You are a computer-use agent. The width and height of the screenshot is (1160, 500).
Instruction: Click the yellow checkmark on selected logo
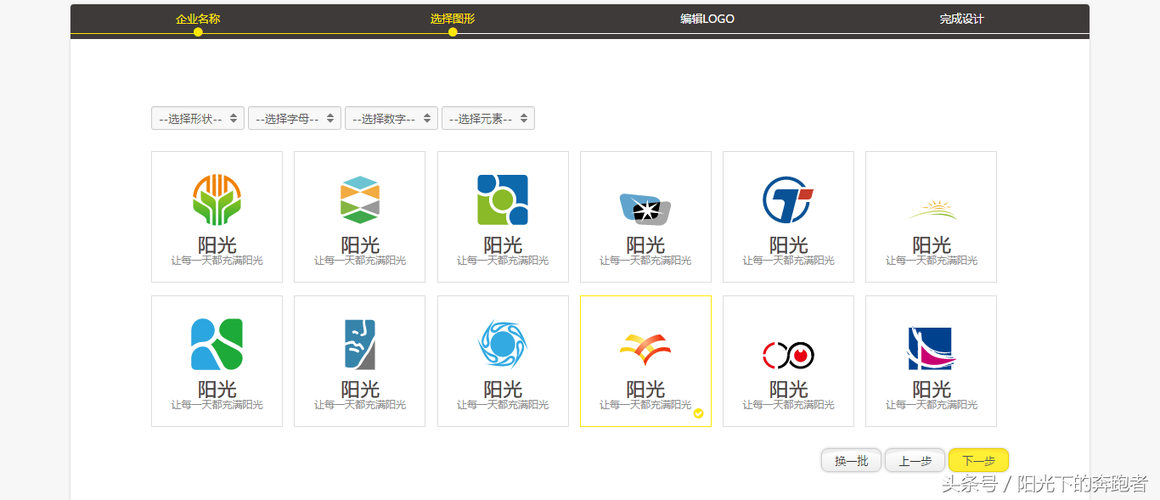click(698, 413)
